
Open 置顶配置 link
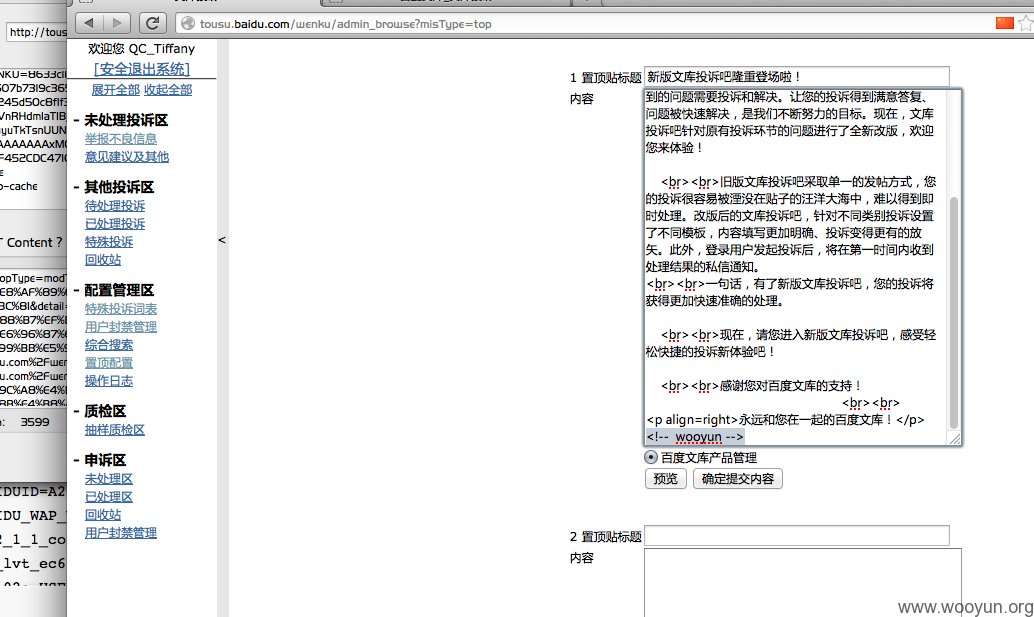click(109, 363)
